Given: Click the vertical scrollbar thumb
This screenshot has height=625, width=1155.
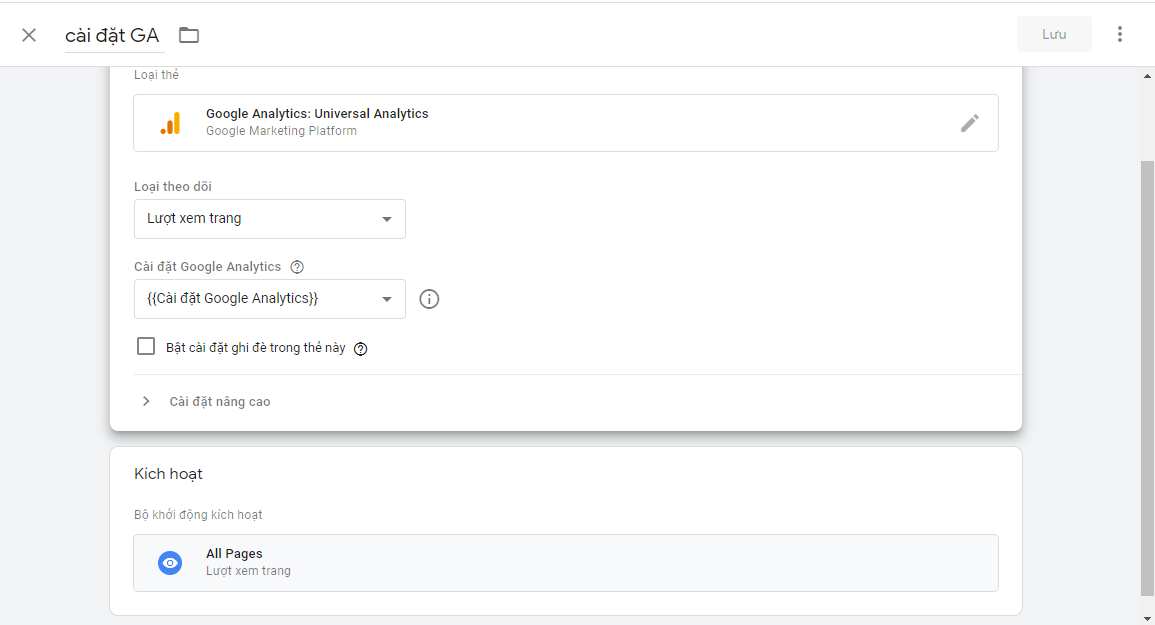Looking at the screenshot, I should pos(1147,377).
